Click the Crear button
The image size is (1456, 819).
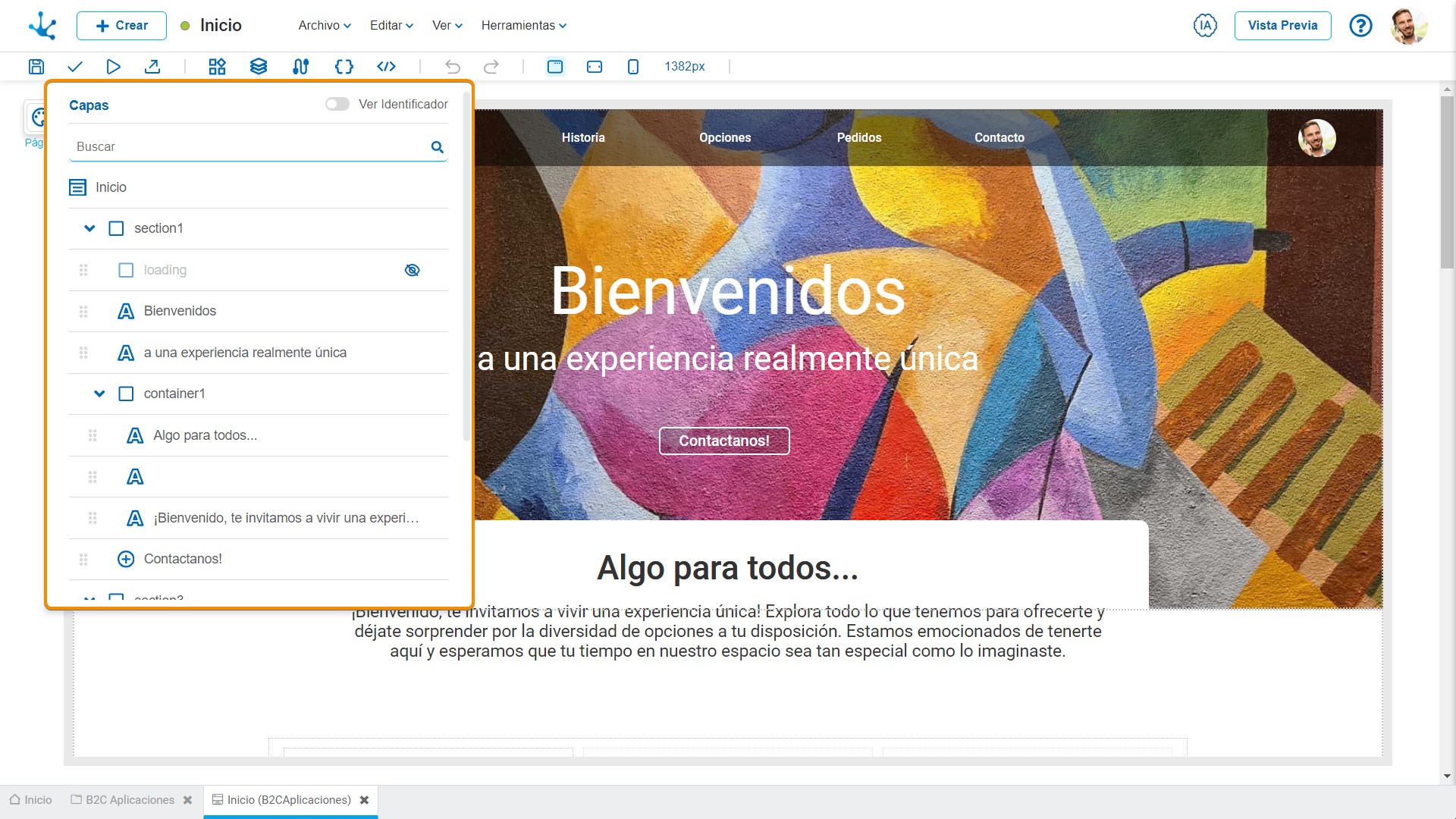(x=121, y=25)
